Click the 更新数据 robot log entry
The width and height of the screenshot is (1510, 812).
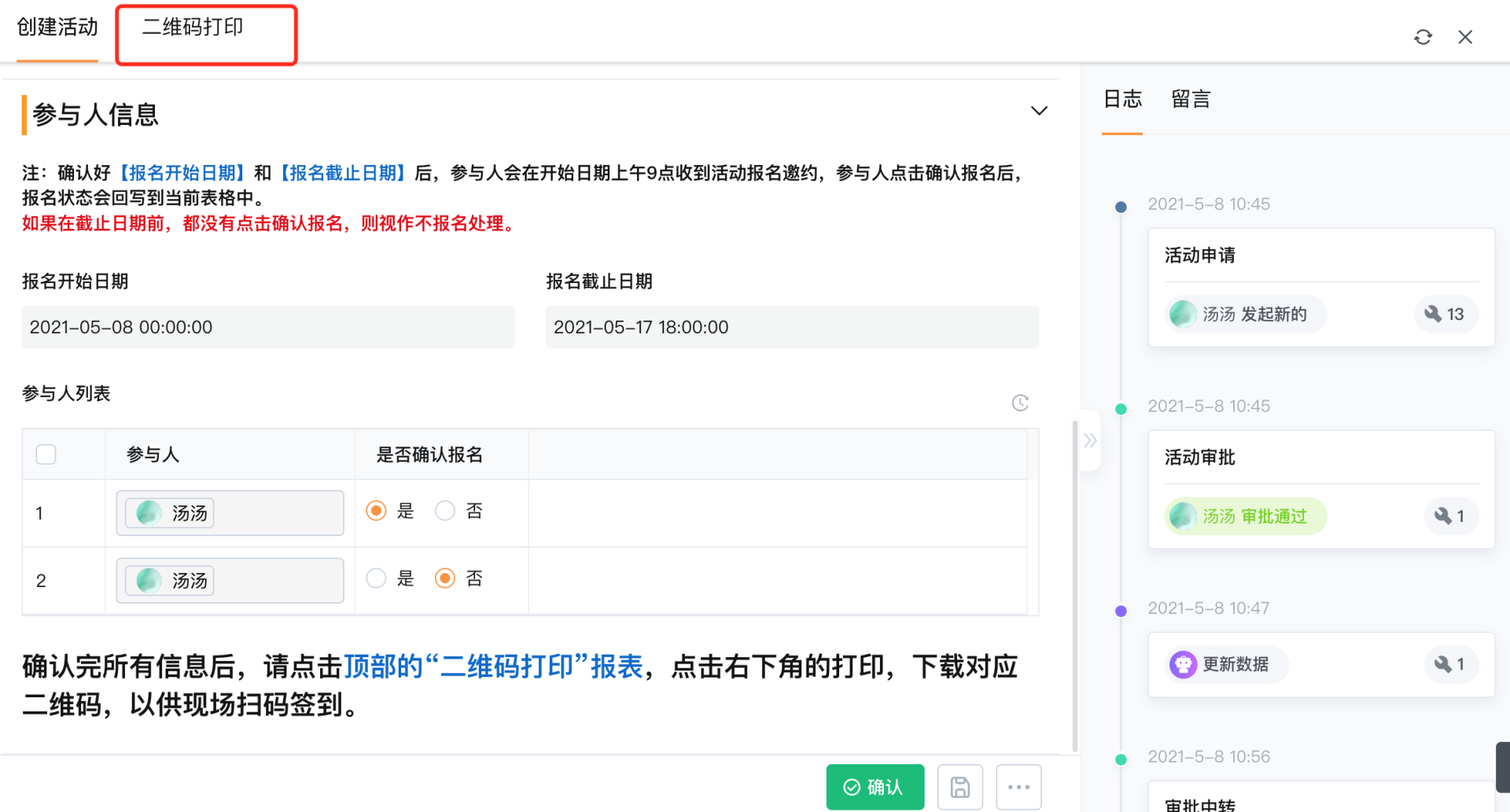pyautogui.click(x=1226, y=664)
